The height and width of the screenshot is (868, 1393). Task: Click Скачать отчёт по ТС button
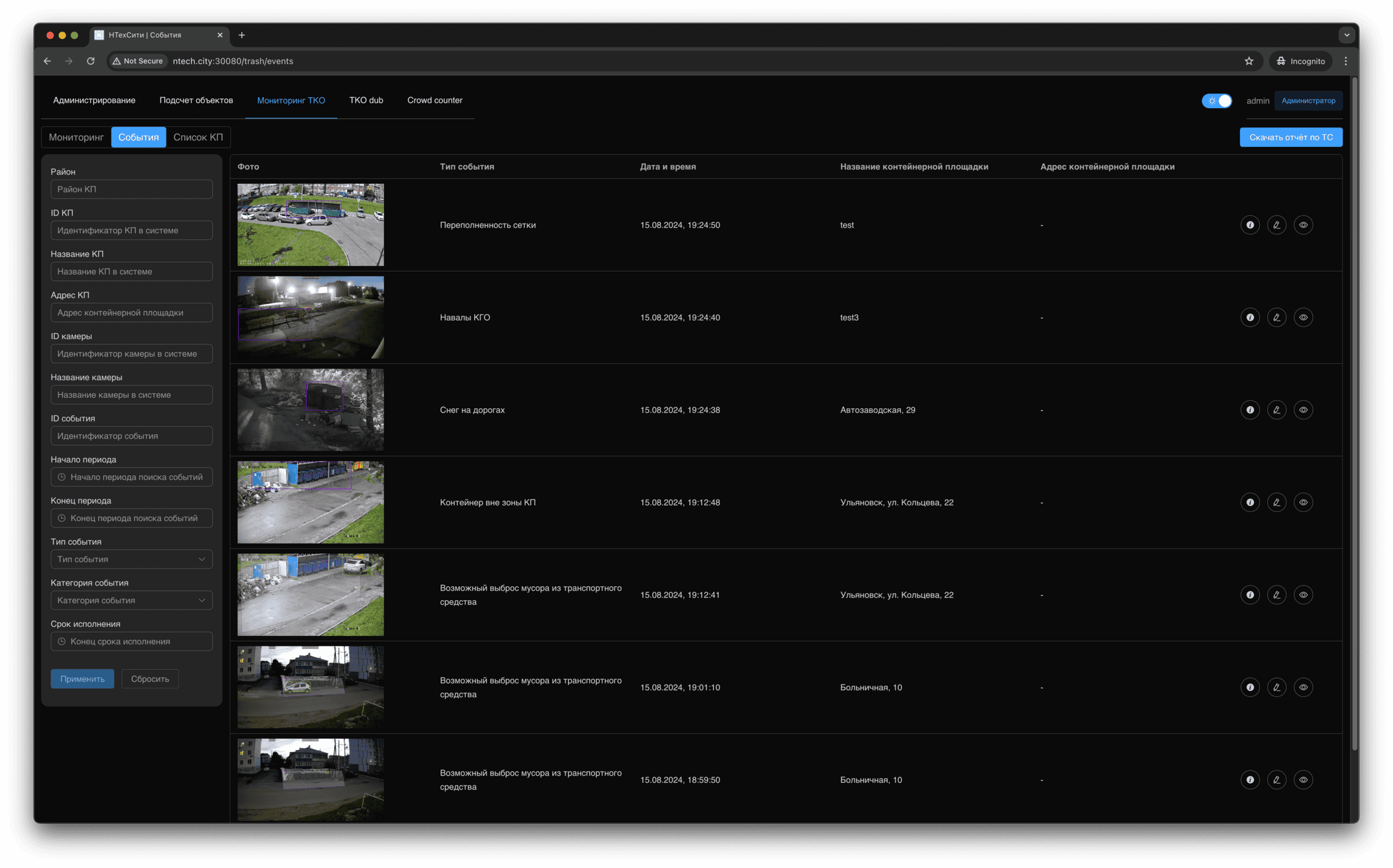(x=1290, y=137)
